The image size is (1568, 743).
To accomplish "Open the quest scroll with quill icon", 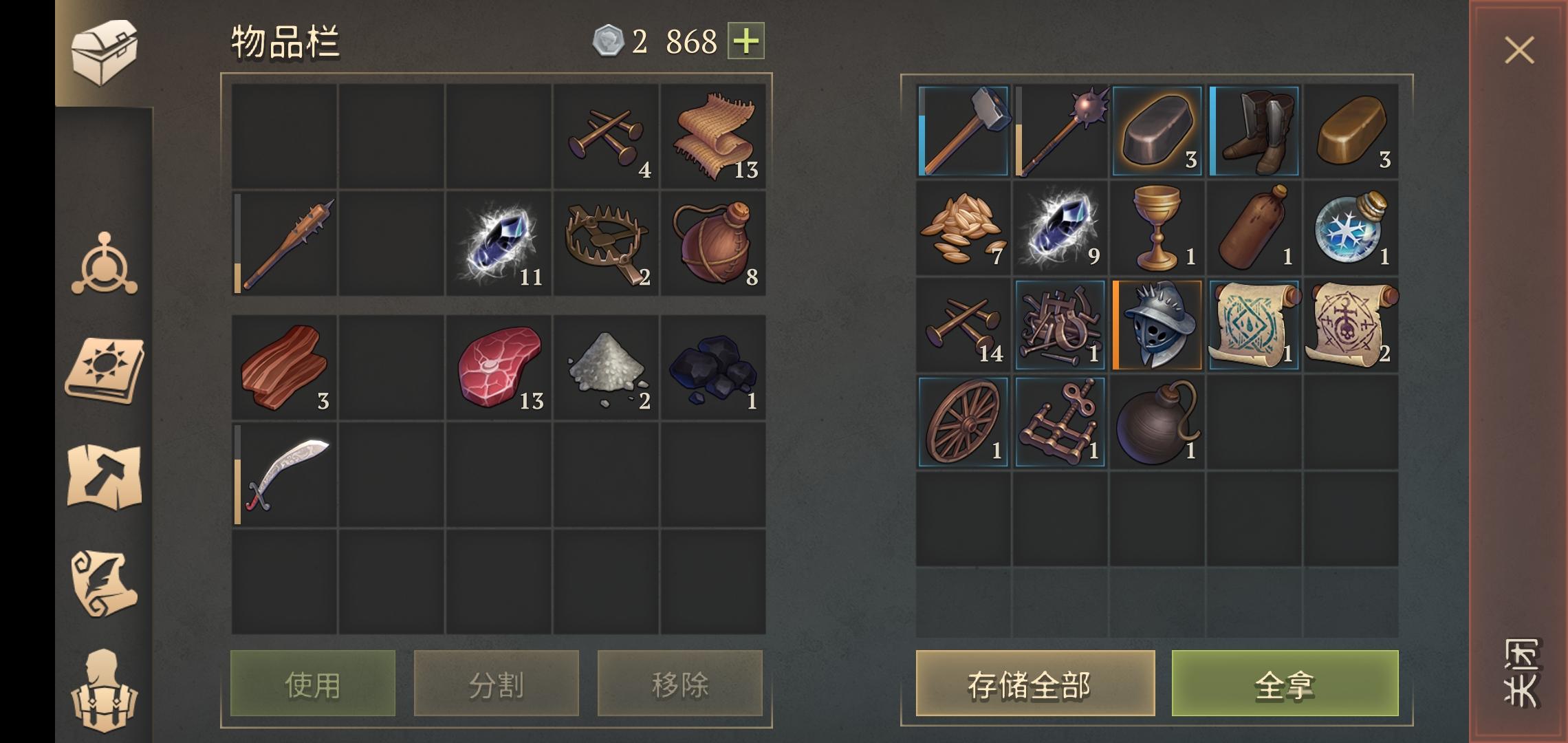I will [x=105, y=583].
